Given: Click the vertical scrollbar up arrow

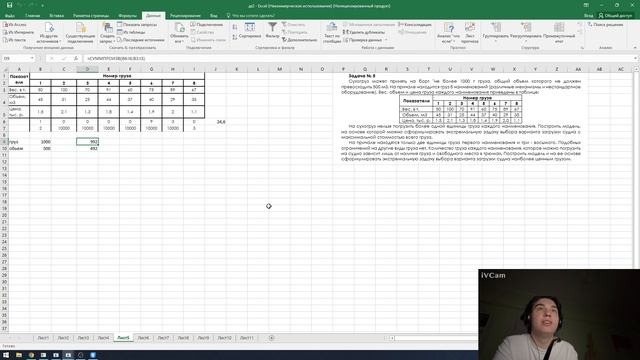Looking at the screenshot, I should point(636,69).
